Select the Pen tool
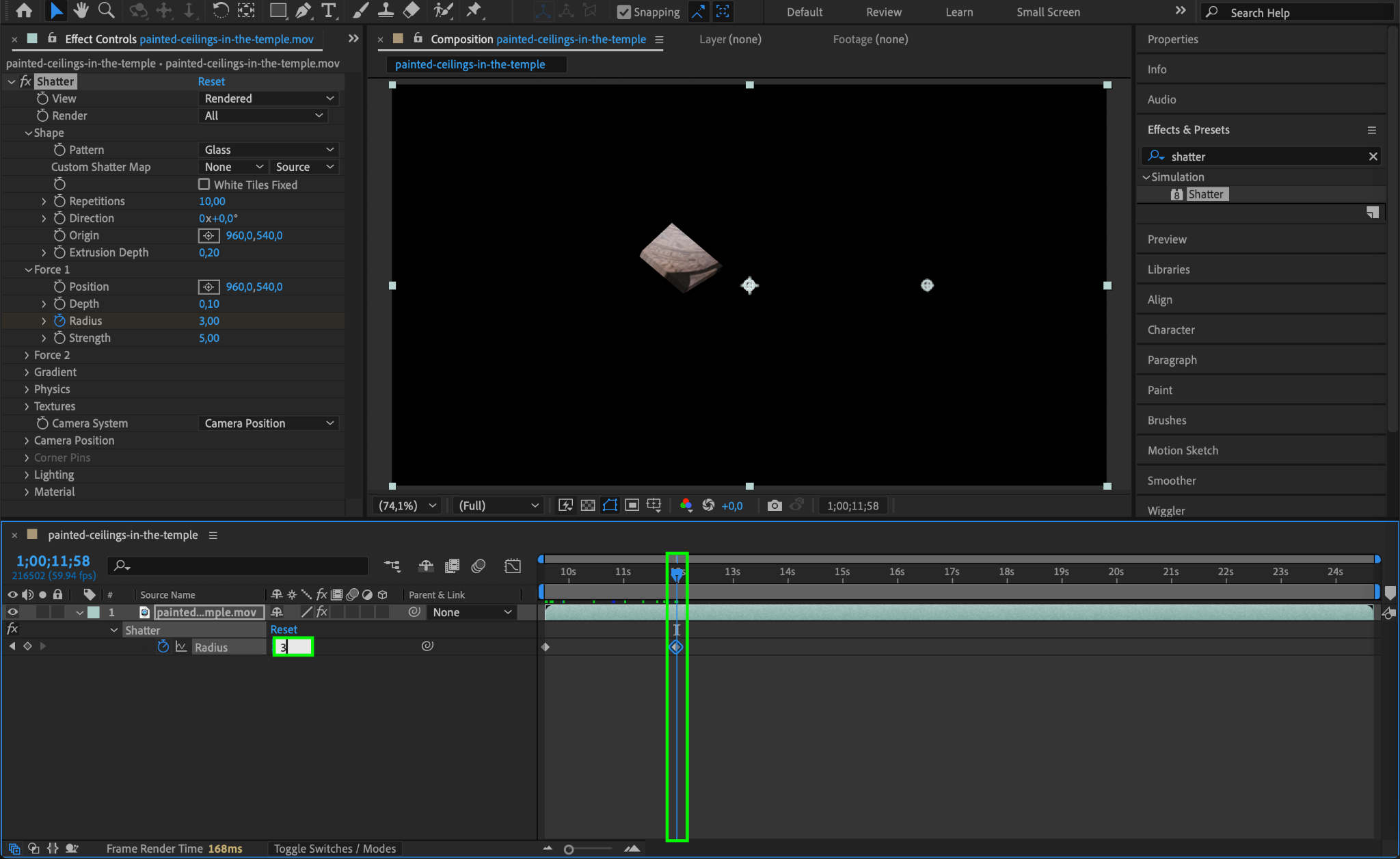 [304, 10]
